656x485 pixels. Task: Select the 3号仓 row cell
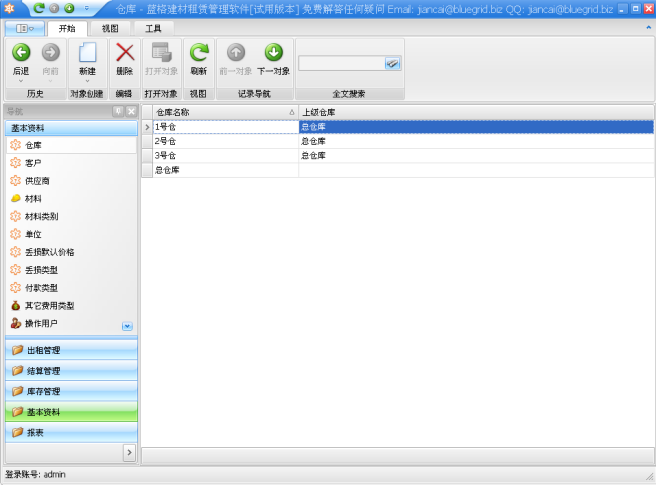pos(226,156)
